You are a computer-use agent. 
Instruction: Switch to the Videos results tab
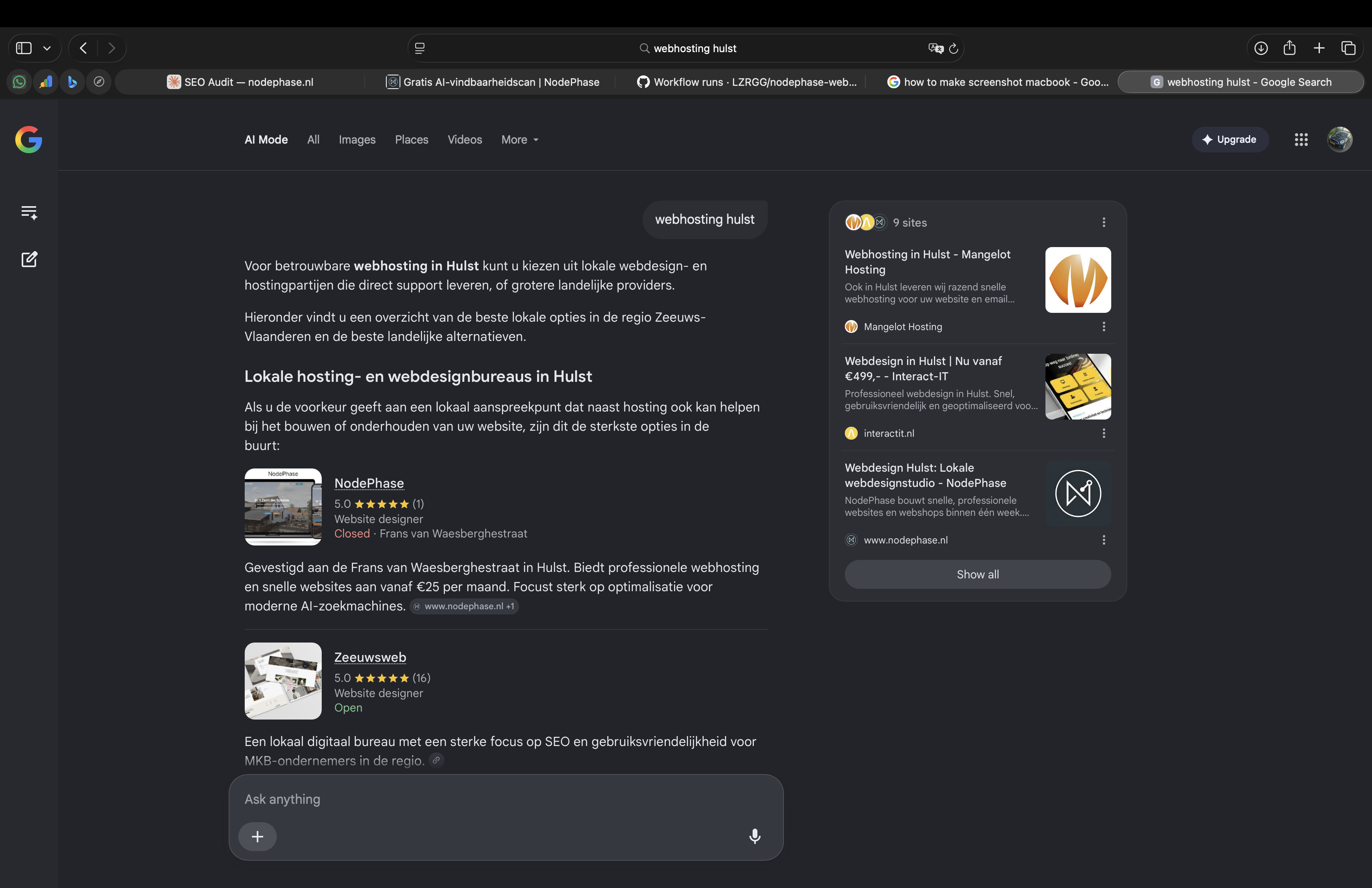[x=465, y=140]
